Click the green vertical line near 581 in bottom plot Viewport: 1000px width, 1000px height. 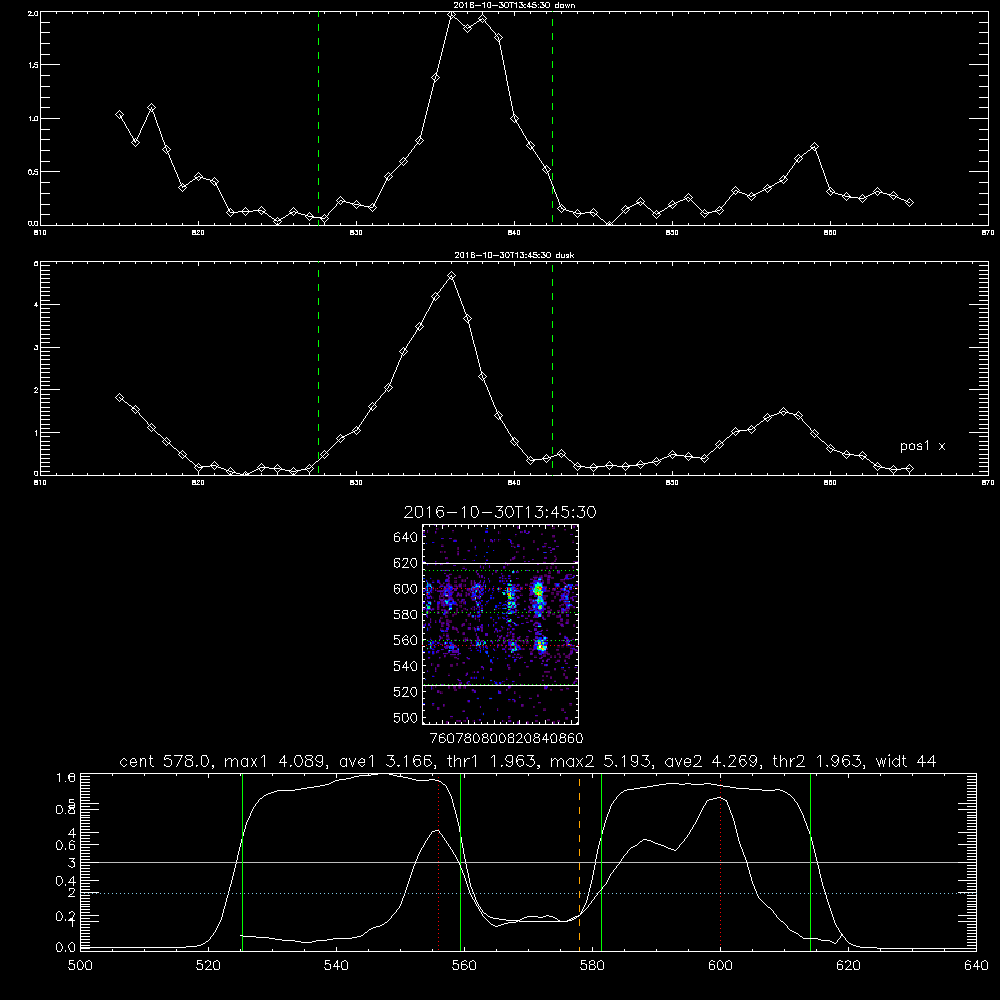(x=601, y=861)
